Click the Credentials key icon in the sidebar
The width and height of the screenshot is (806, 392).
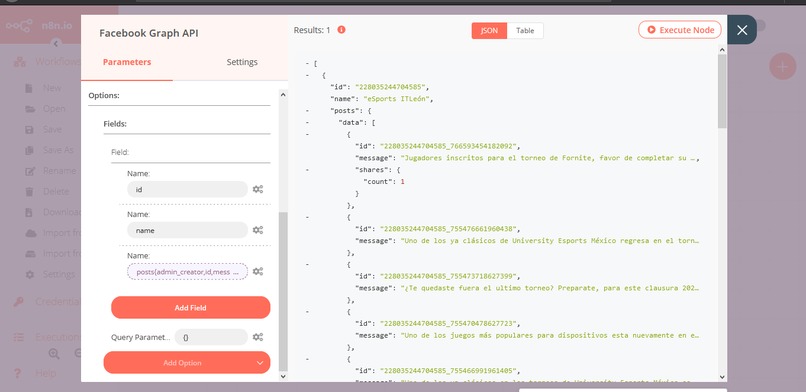tap(19, 302)
